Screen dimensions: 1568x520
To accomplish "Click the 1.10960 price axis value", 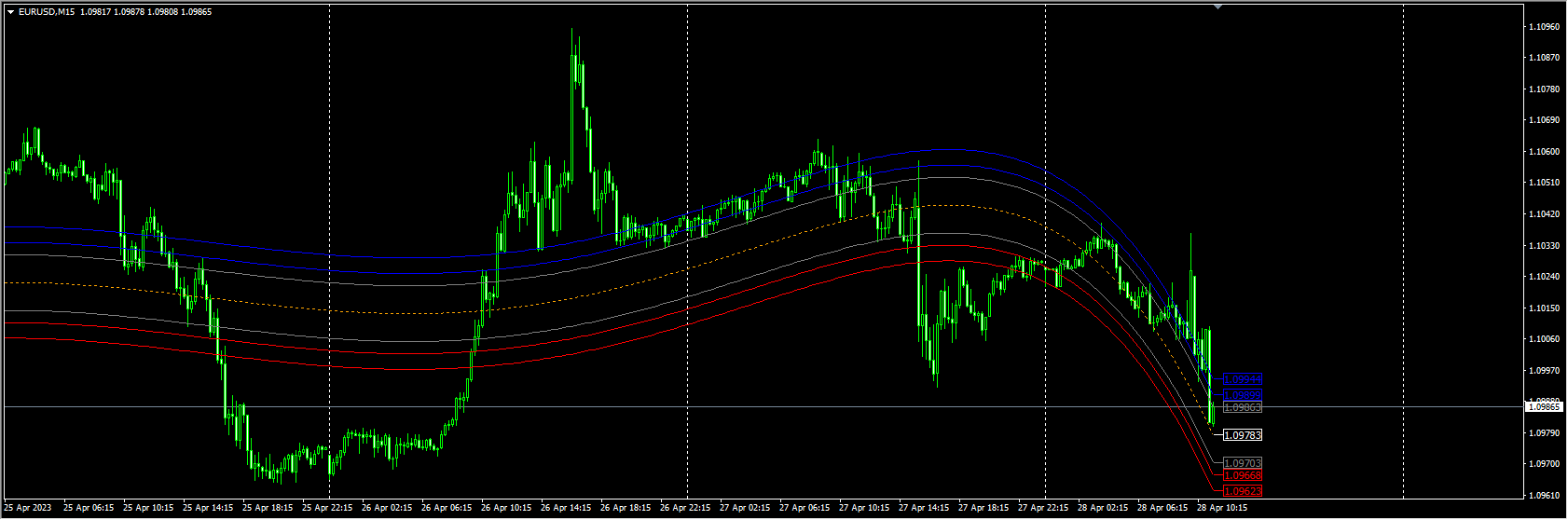I will click(x=1545, y=26).
